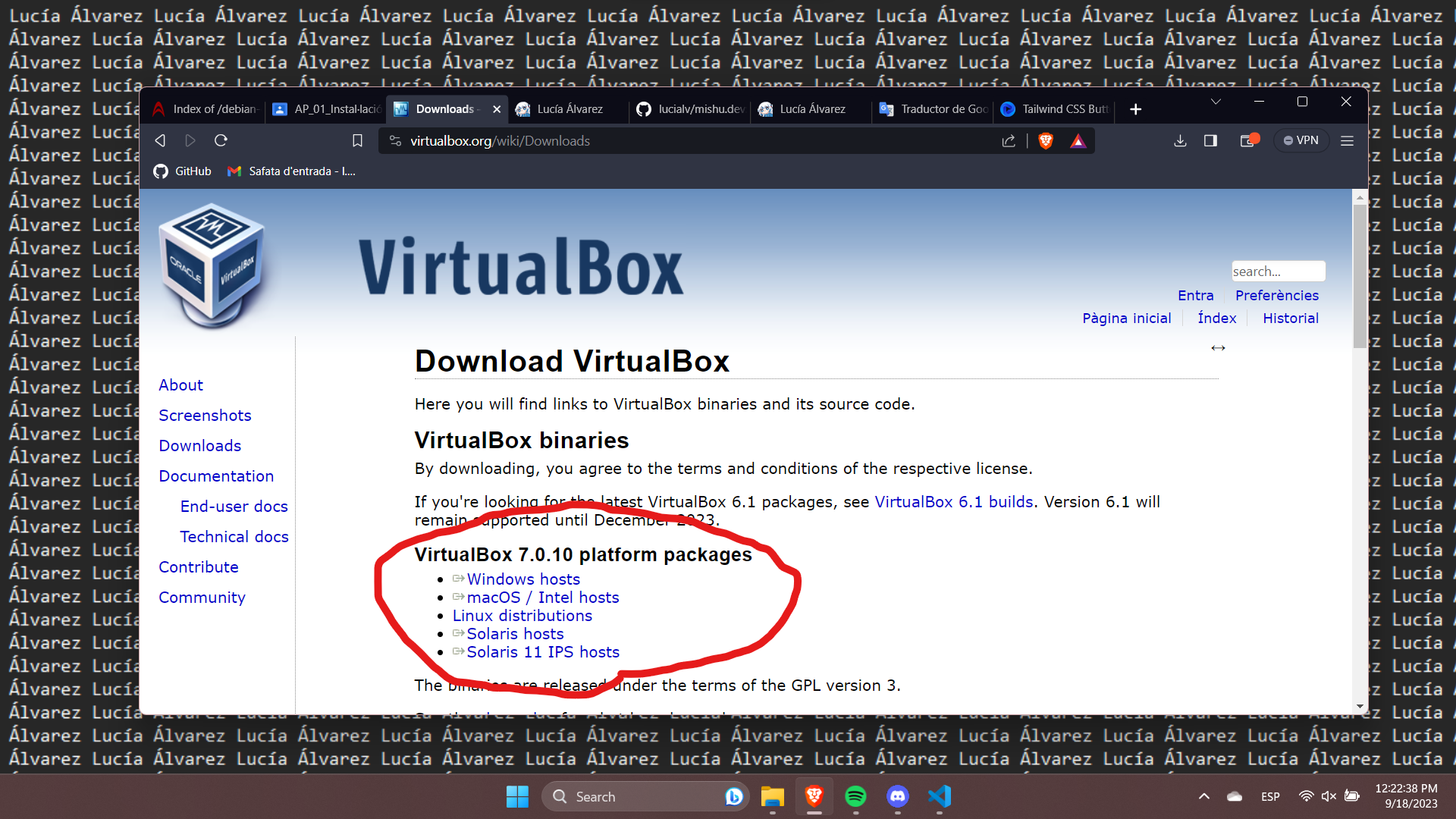Open the Brave Shields panel
Screen dimensions: 1456x819
coord(1046,140)
